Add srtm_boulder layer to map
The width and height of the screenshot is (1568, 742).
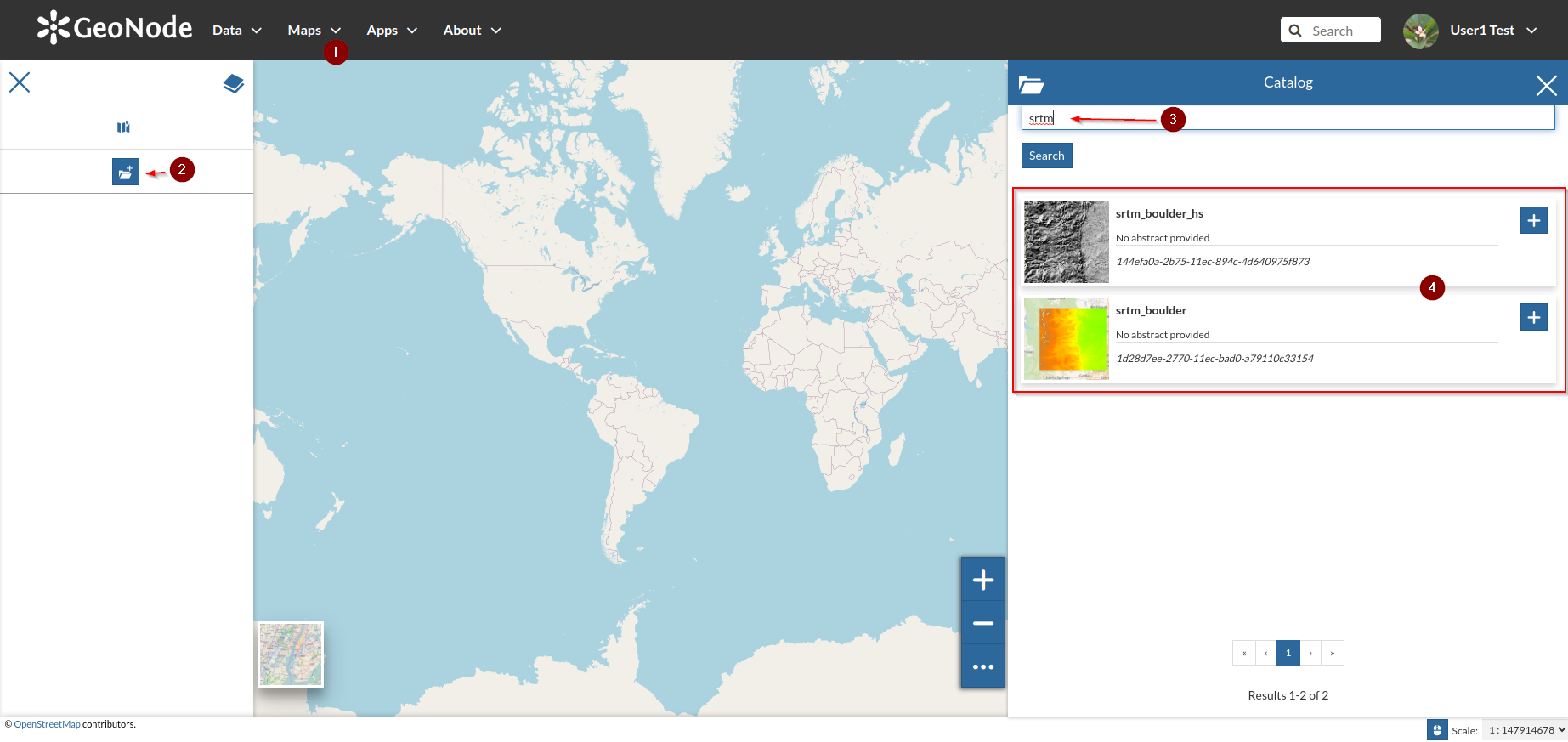1534,317
